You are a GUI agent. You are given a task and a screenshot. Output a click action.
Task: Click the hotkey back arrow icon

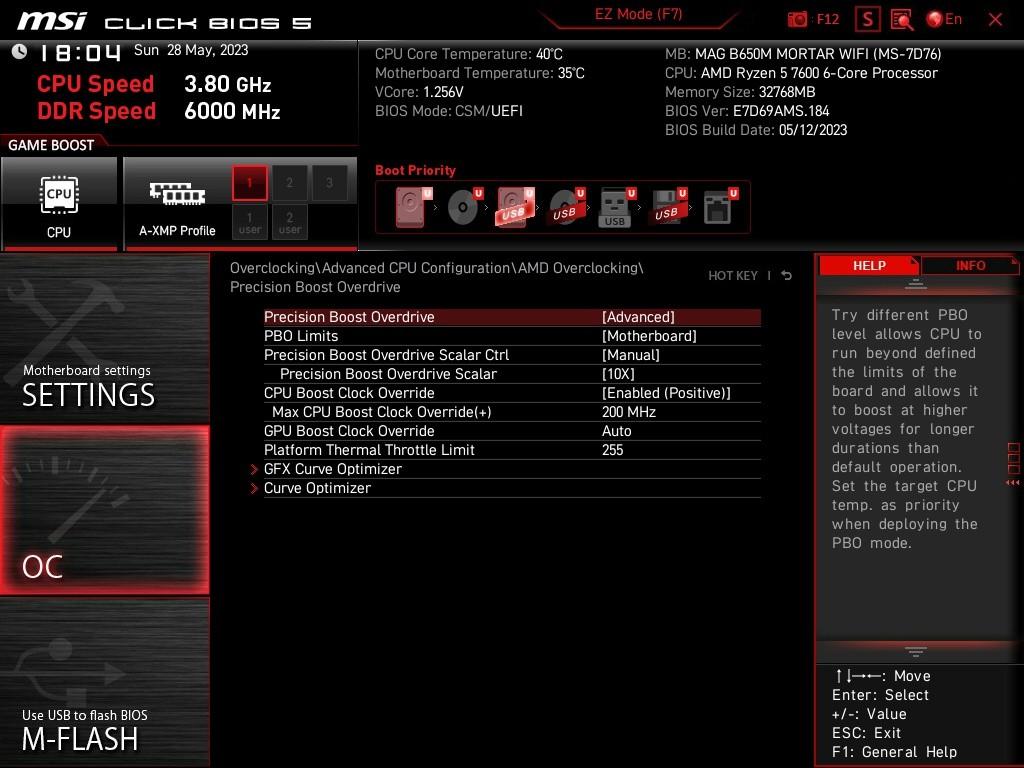tap(787, 276)
